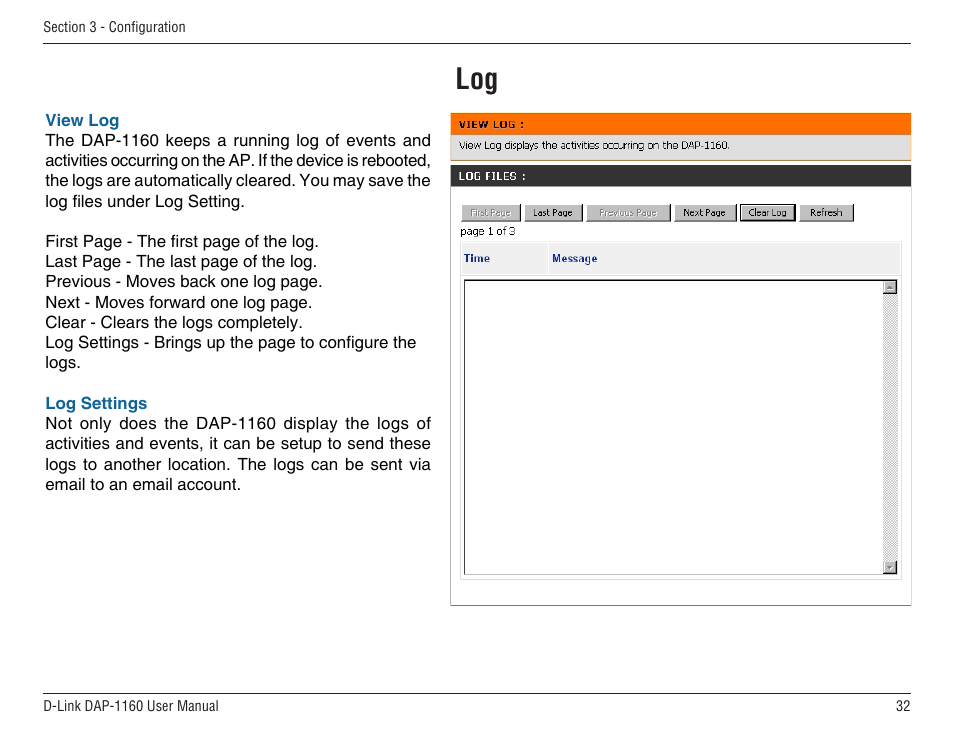Viewport: 954px width, 738px height.
Task: Click 'Section 3 - Configuration' header text
Action: coord(114,27)
